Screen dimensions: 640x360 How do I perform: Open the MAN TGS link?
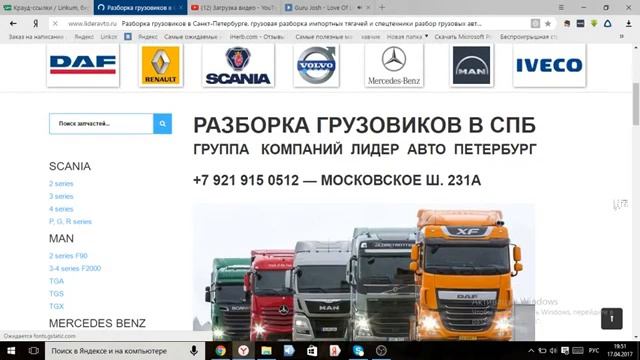[56, 294]
